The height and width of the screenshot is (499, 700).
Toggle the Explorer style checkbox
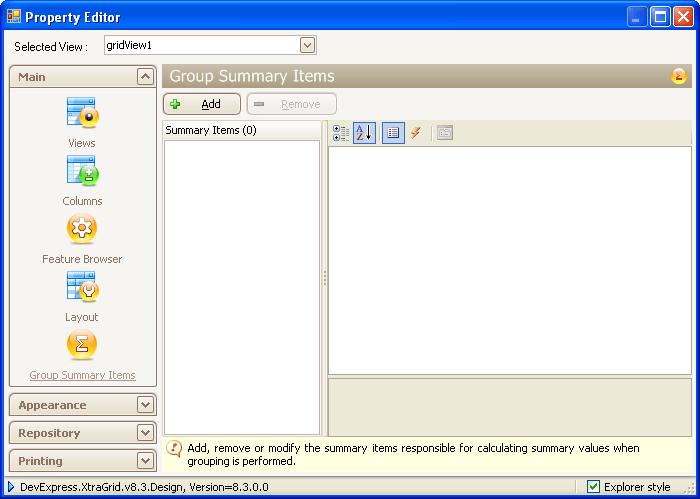pyautogui.click(x=593, y=487)
